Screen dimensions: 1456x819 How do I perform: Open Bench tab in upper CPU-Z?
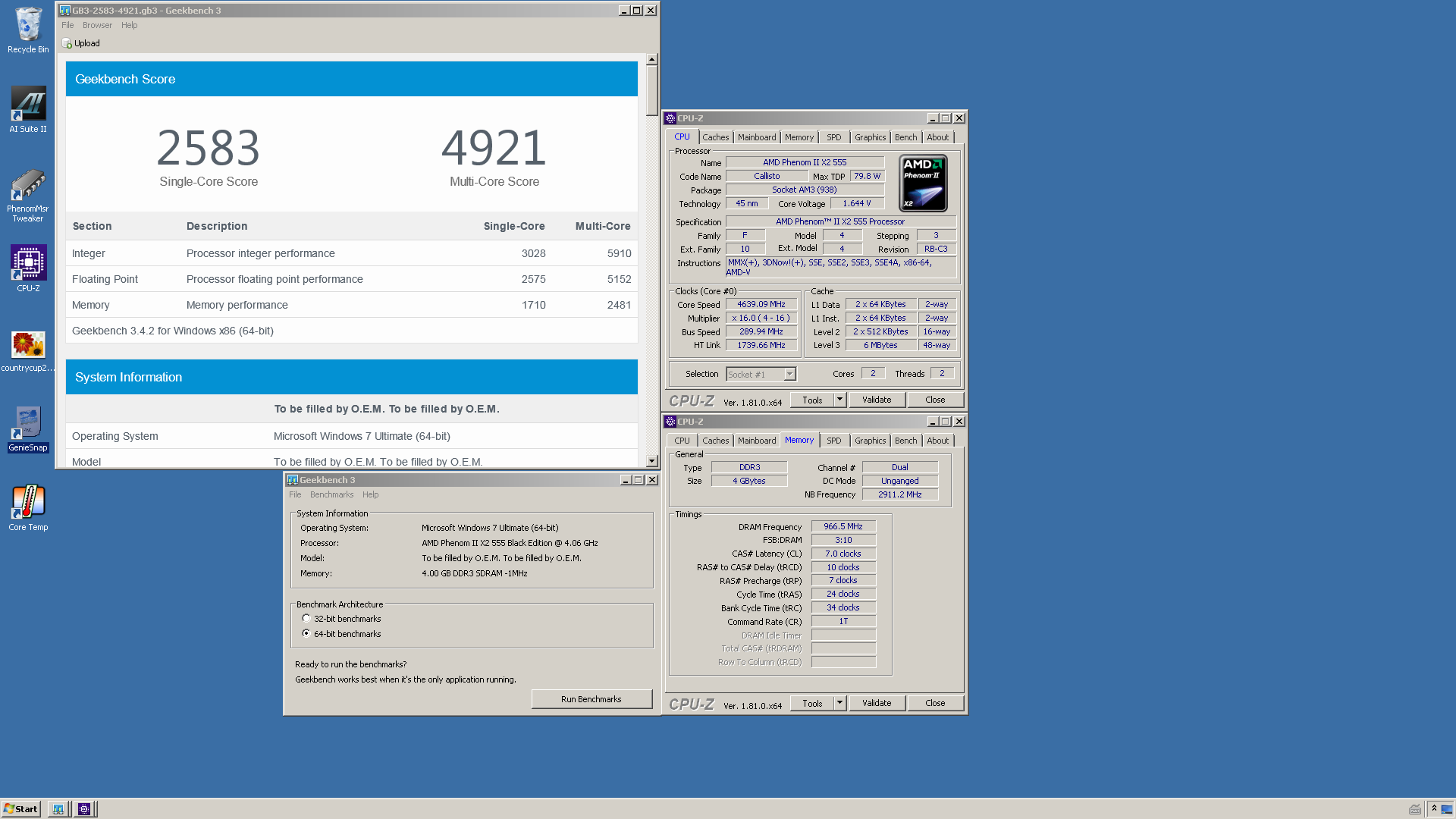click(x=905, y=137)
